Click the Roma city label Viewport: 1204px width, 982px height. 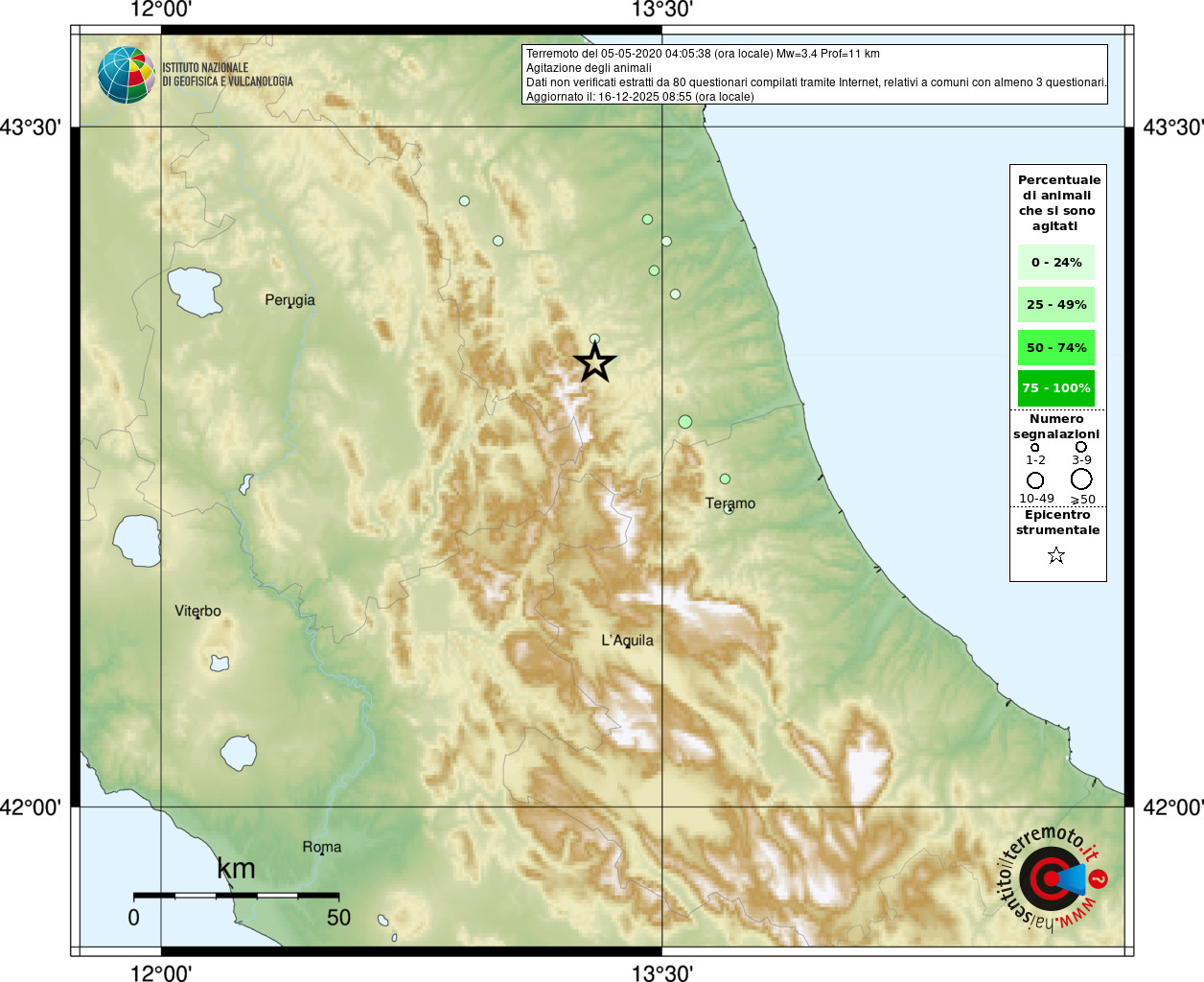pos(322,847)
